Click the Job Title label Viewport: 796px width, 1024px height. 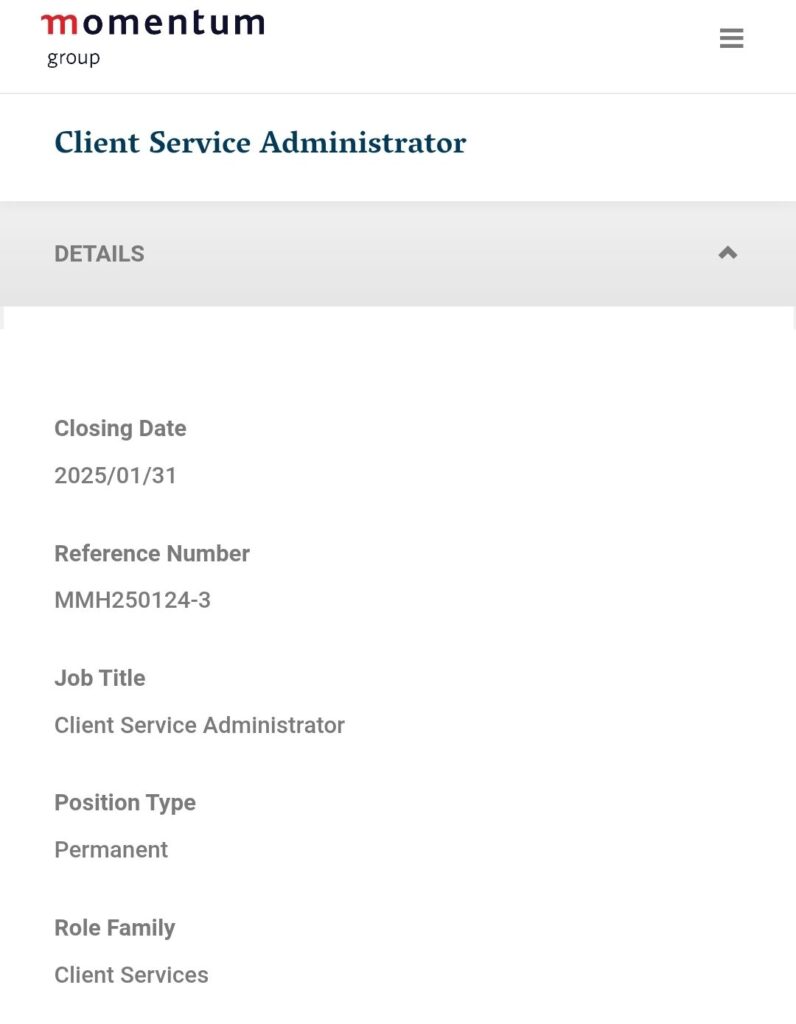(x=99, y=678)
